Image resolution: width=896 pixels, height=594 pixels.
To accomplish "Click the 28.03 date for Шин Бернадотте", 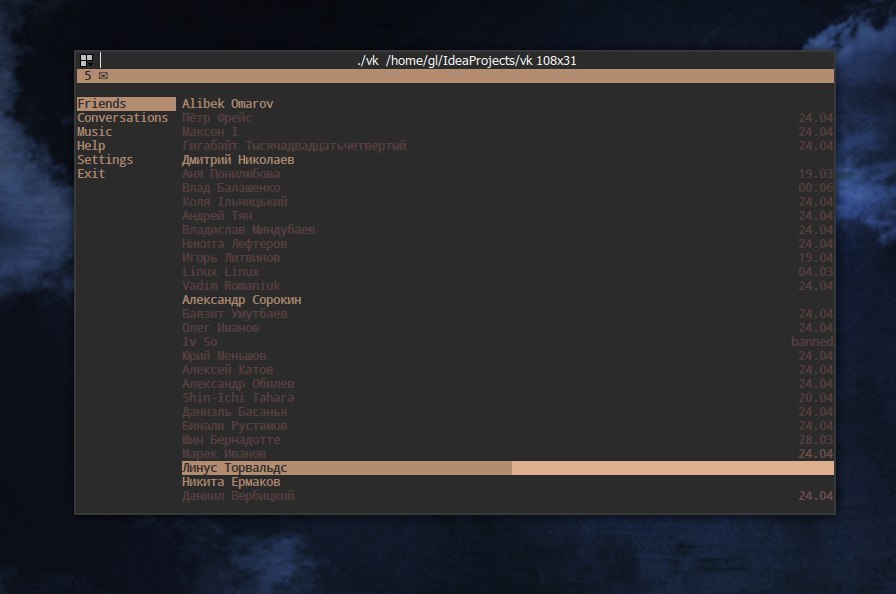I will 816,439.
